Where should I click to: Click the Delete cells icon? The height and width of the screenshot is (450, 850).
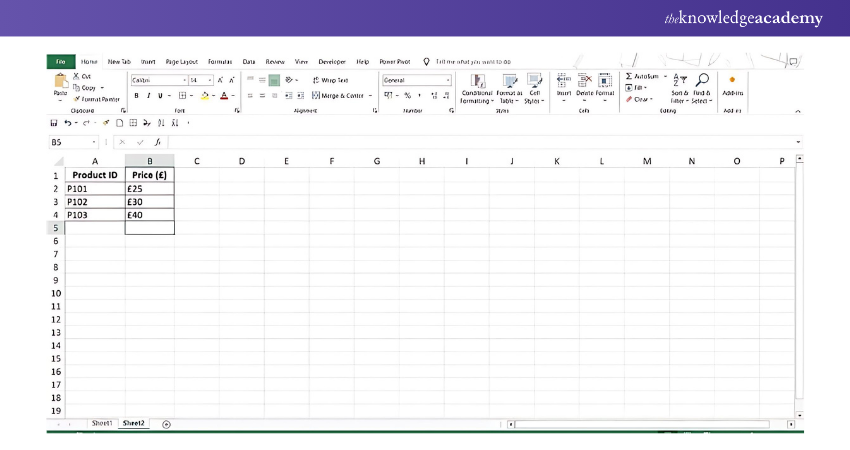585,80
